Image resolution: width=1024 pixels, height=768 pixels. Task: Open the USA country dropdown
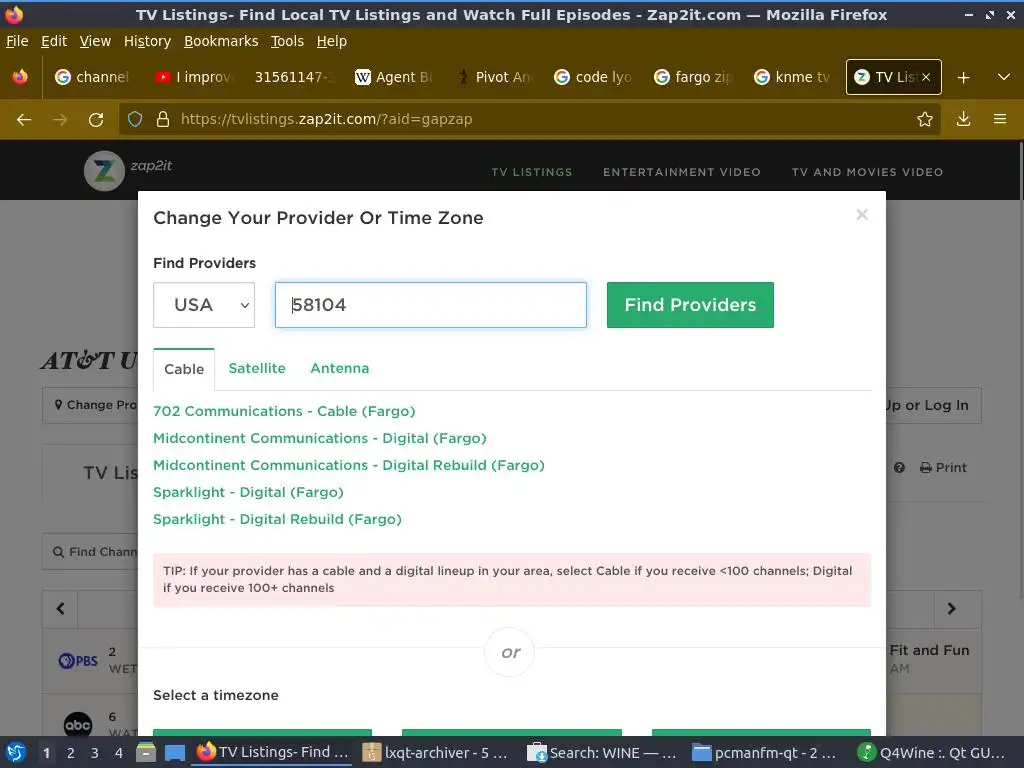(204, 305)
